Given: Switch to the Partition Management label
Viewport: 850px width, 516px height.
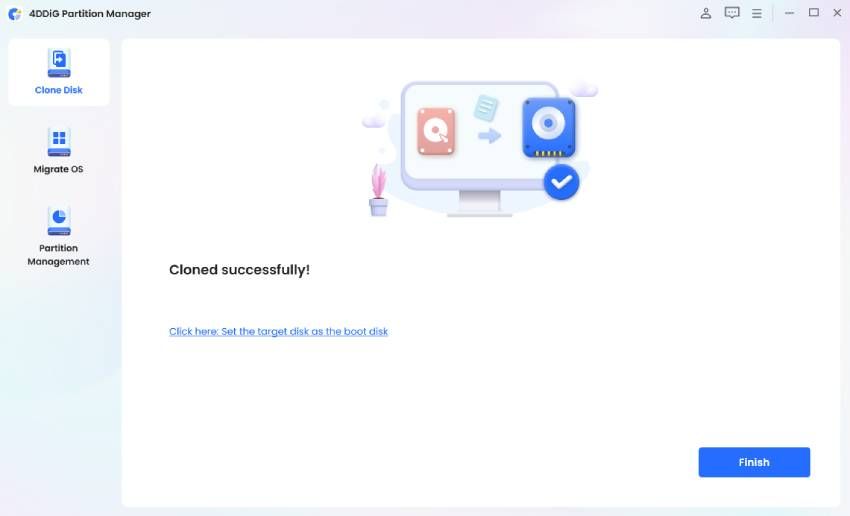Looking at the screenshot, I should [x=59, y=255].
